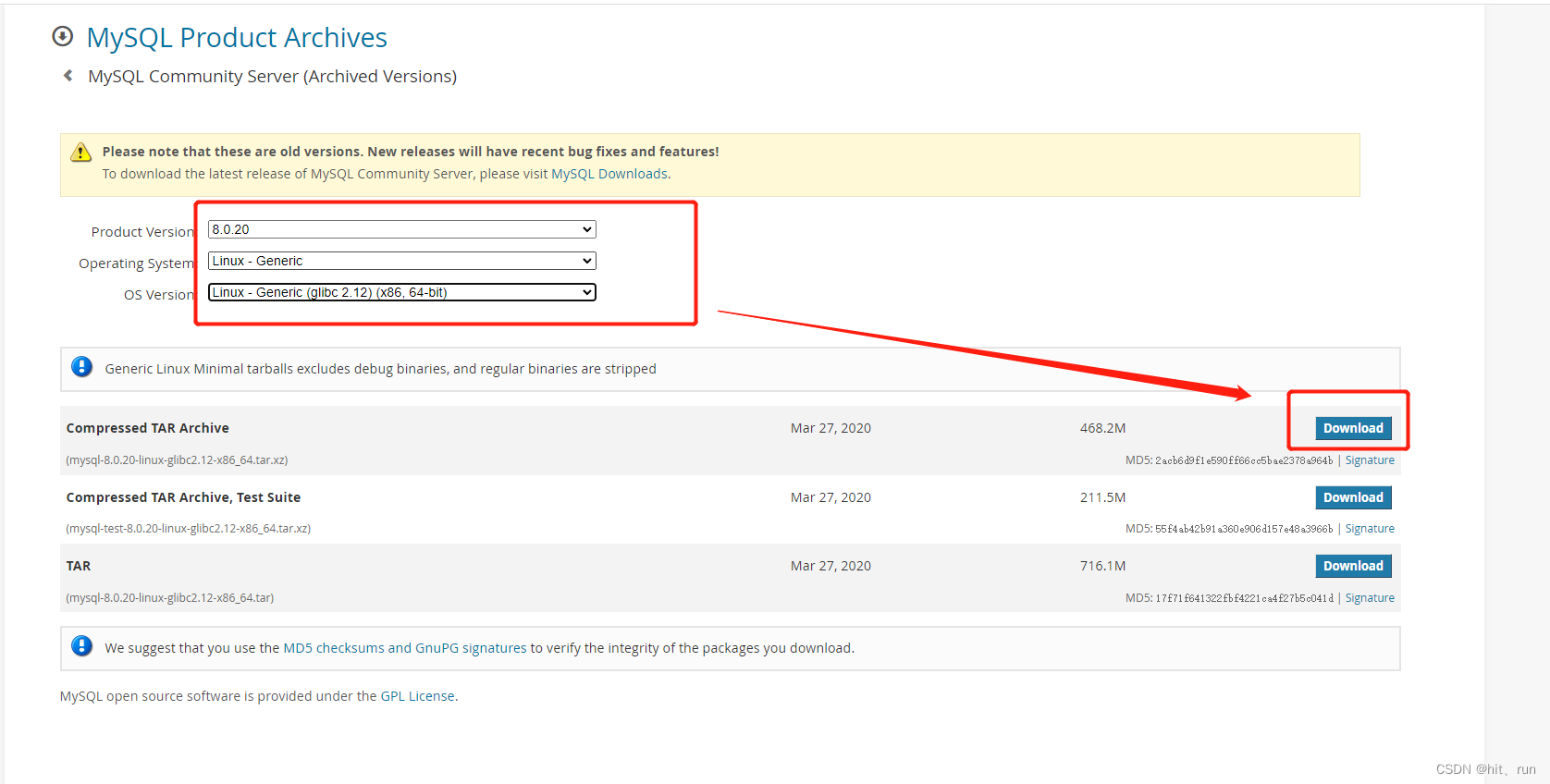This screenshot has height=784, width=1550.
Task: Click the Compressed TAR Archive row title
Action: coord(147,428)
